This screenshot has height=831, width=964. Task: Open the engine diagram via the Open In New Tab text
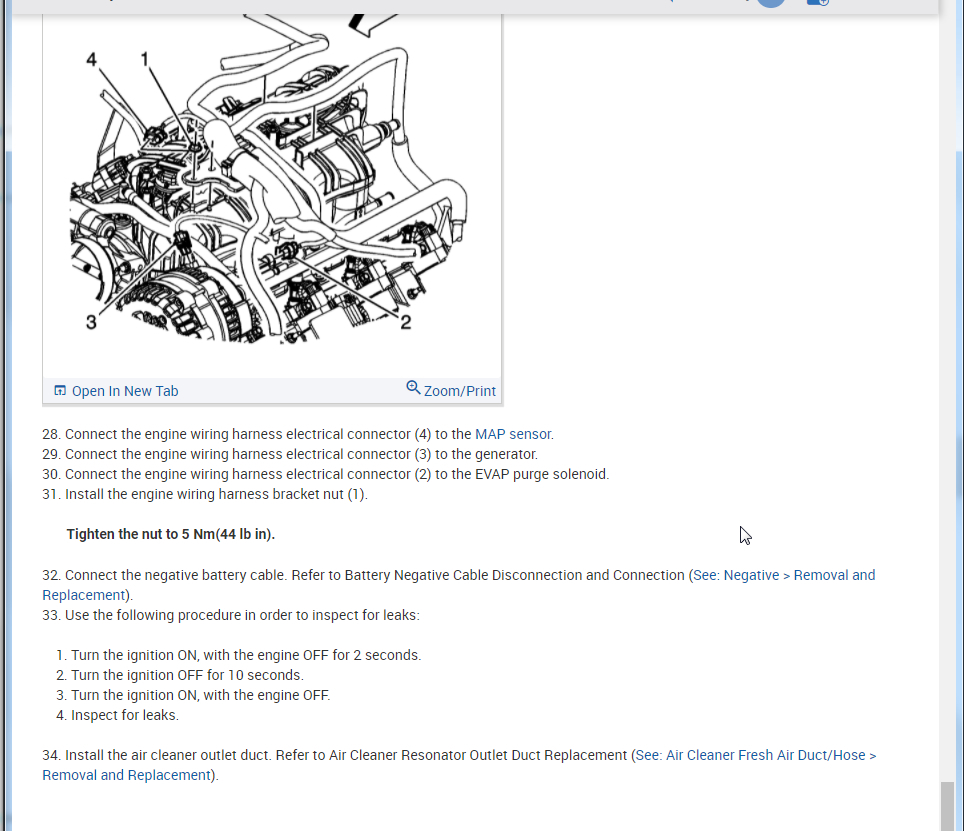(x=125, y=391)
